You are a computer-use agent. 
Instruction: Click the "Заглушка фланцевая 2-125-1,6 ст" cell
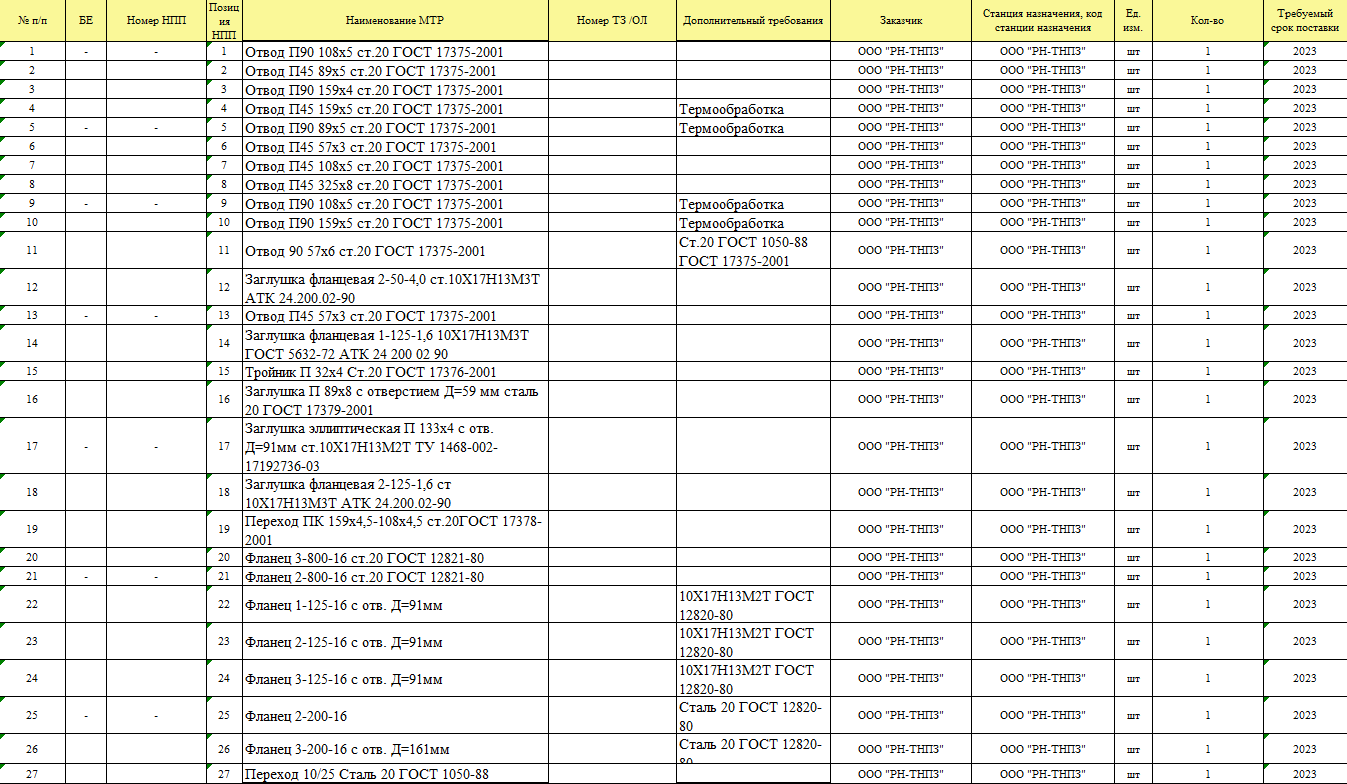point(395,493)
